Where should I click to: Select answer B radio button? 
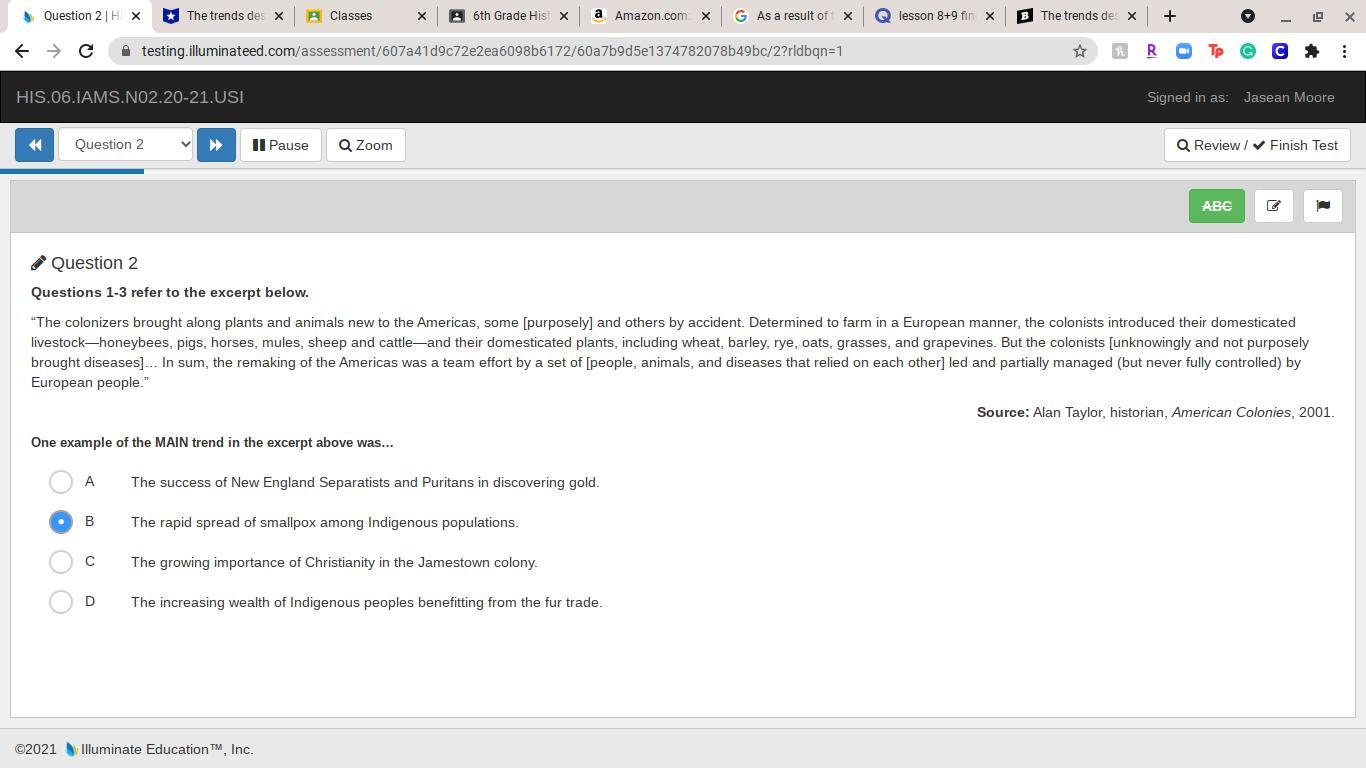pos(61,522)
